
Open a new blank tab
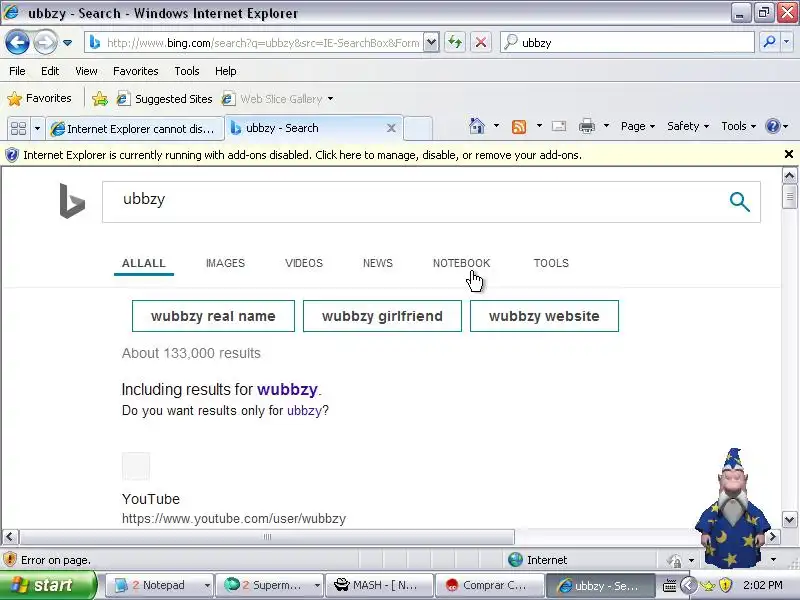[x=418, y=128]
